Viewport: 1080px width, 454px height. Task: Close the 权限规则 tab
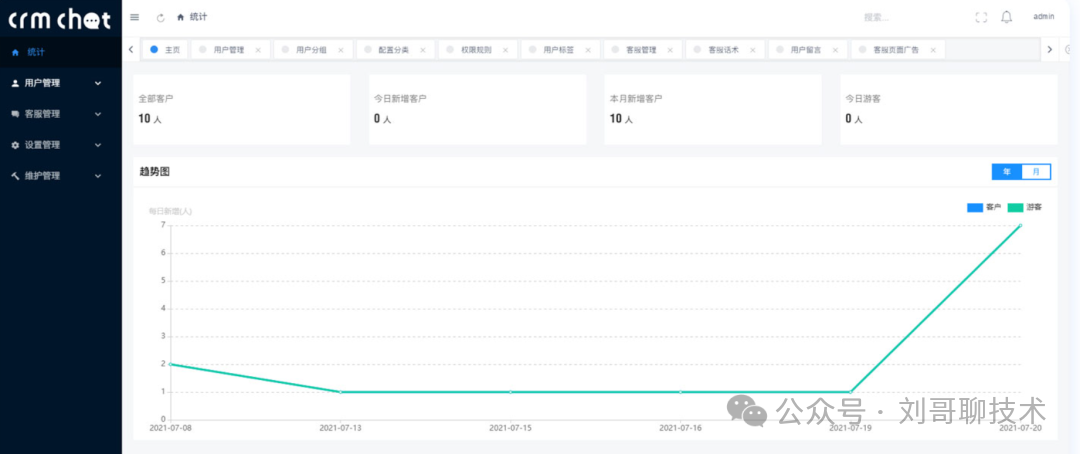click(506, 50)
